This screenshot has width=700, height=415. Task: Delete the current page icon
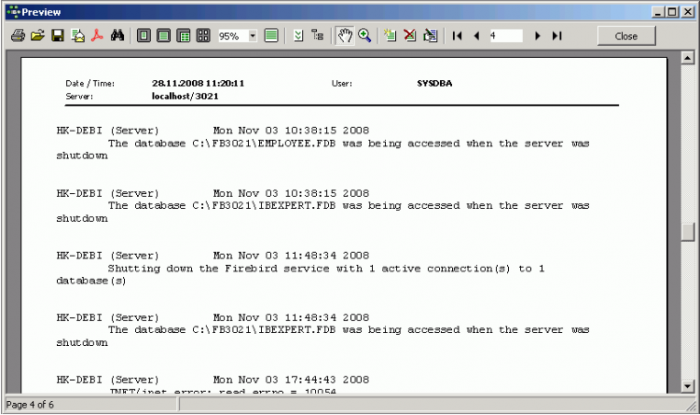(410, 36)
